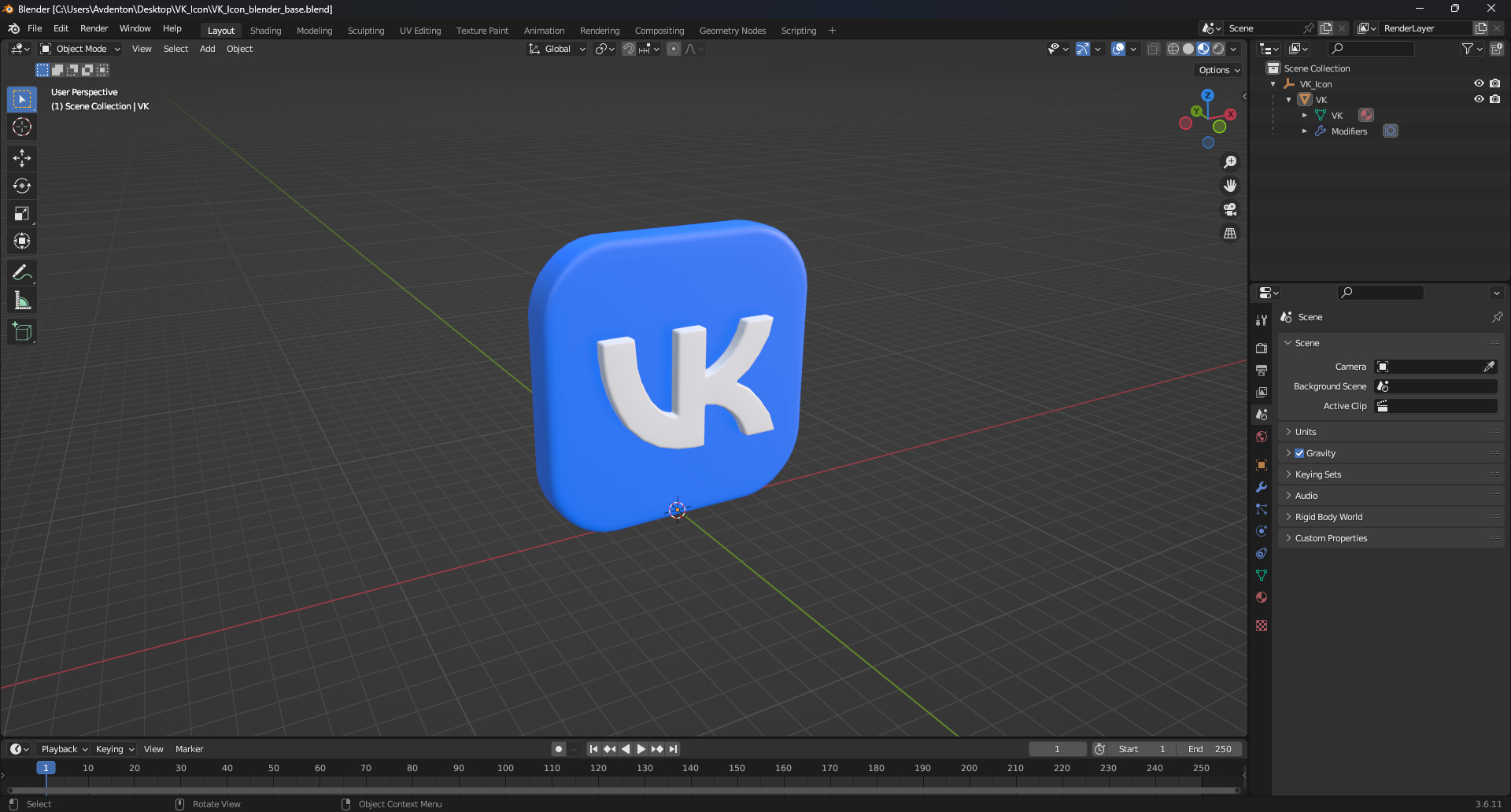Image resolution: width=1511 pixels, height=812 pixels.
Task: Open the Object Data mesh properties tab
Action: click(1262, 575)
